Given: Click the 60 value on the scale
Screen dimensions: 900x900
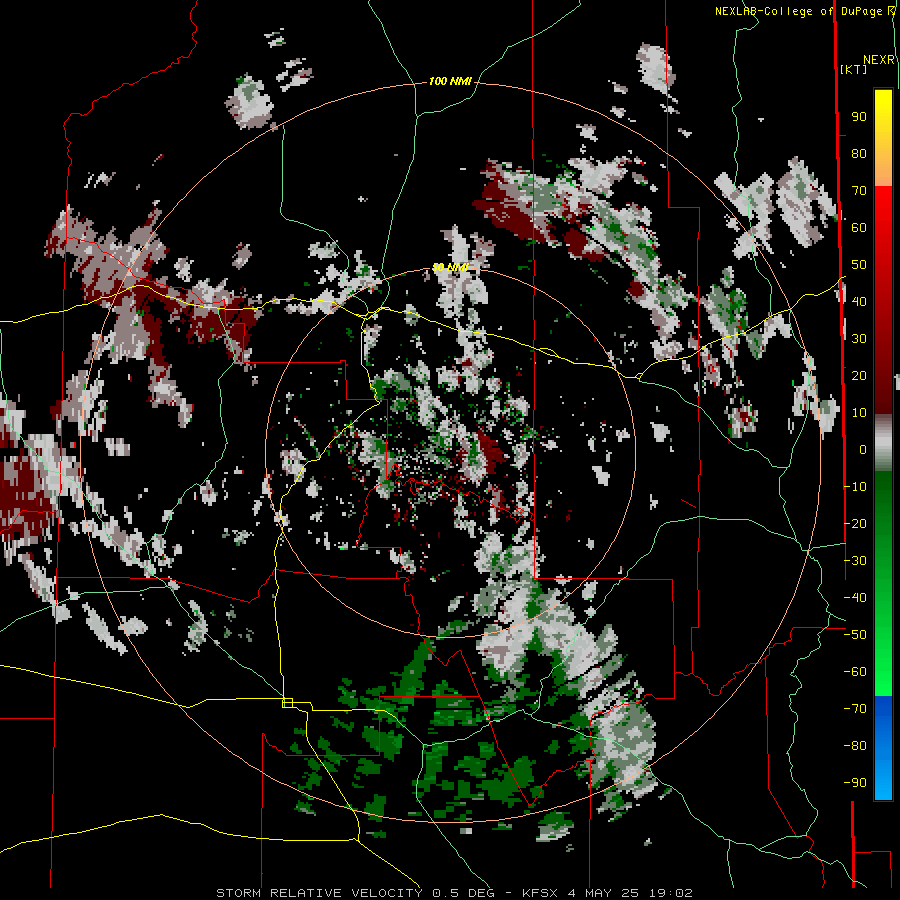Looking at the screenshot, I should click(x=859, y=227).
